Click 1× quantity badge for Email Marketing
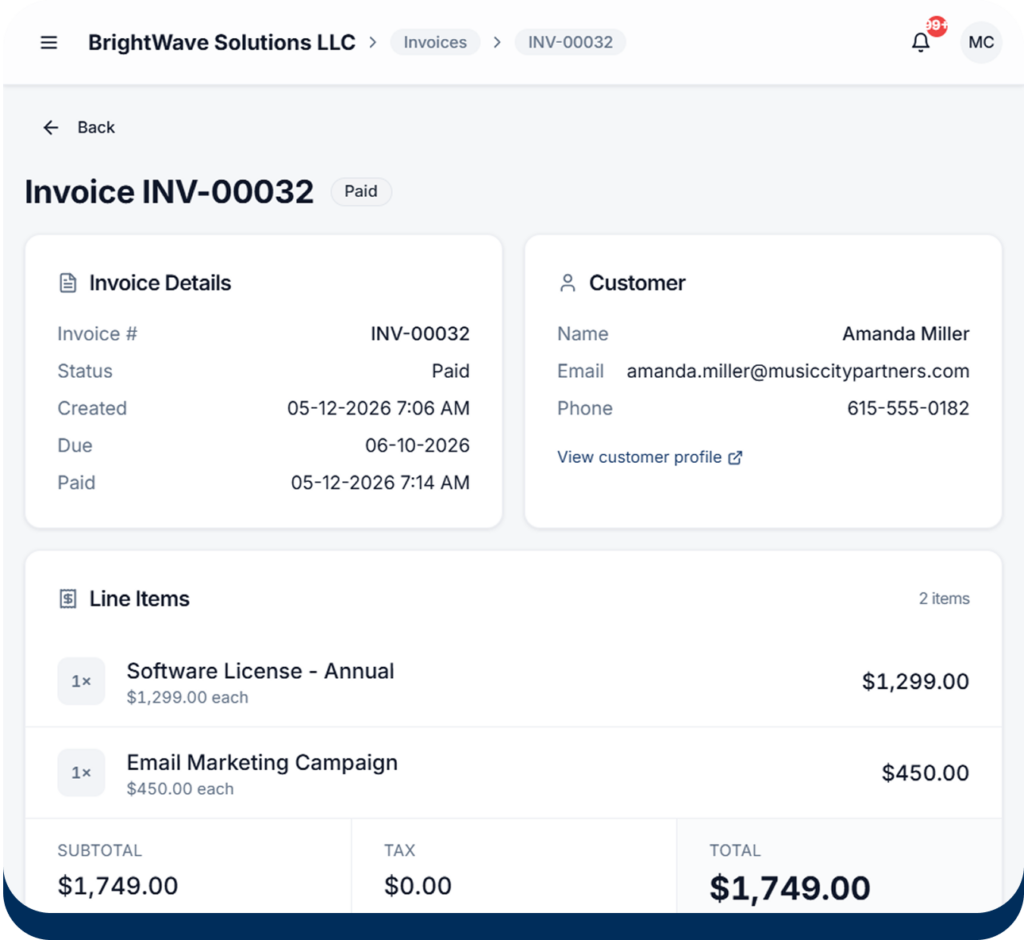The height and width of the screenshot is (940, 1024). point(81,773)
